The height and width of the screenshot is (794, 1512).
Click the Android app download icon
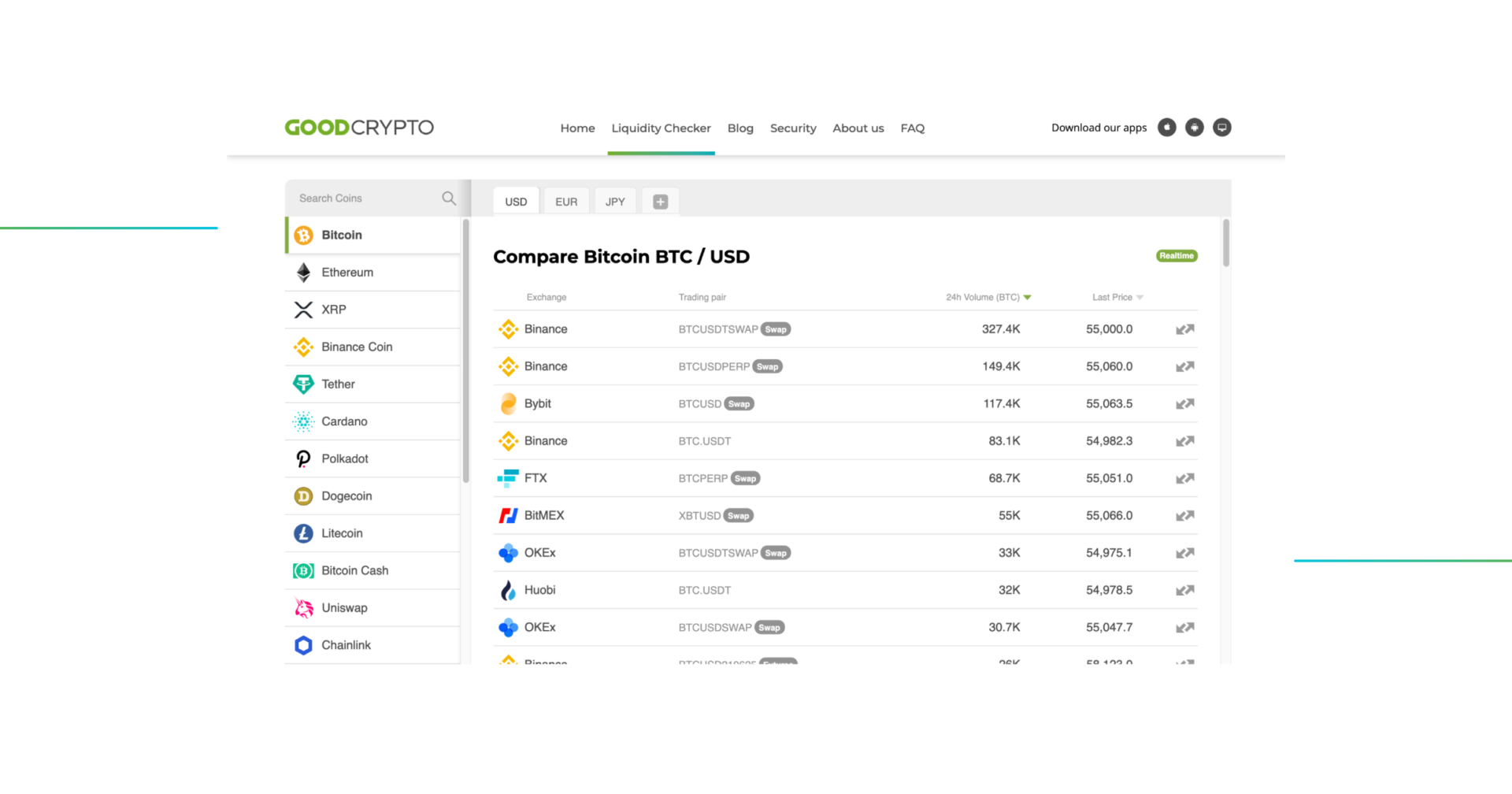(1194, 127)
